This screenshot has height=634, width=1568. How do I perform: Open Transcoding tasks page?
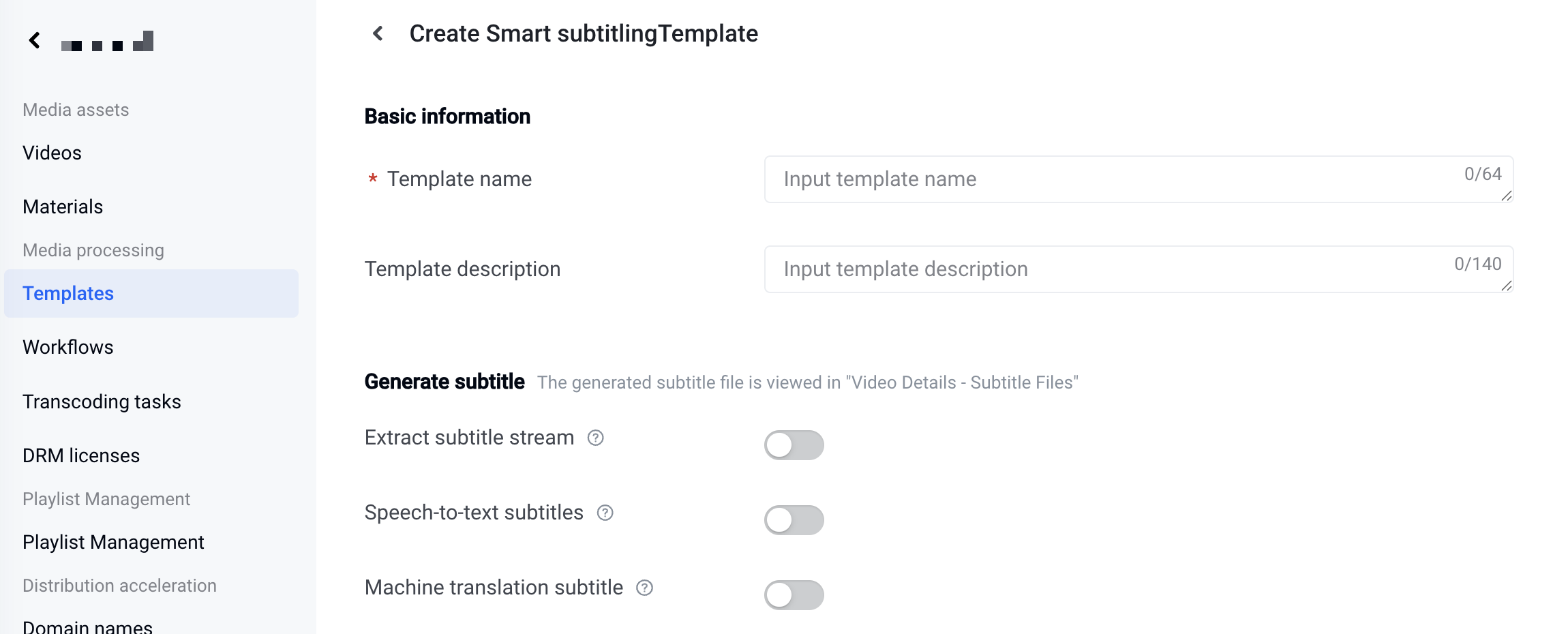click(x=102, y=402)
